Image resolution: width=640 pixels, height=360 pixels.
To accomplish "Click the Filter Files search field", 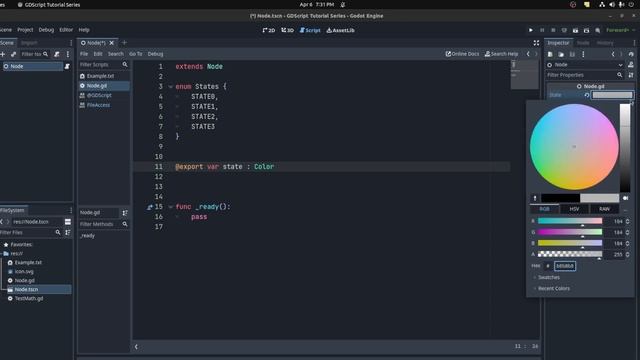I will click(31, 232).
